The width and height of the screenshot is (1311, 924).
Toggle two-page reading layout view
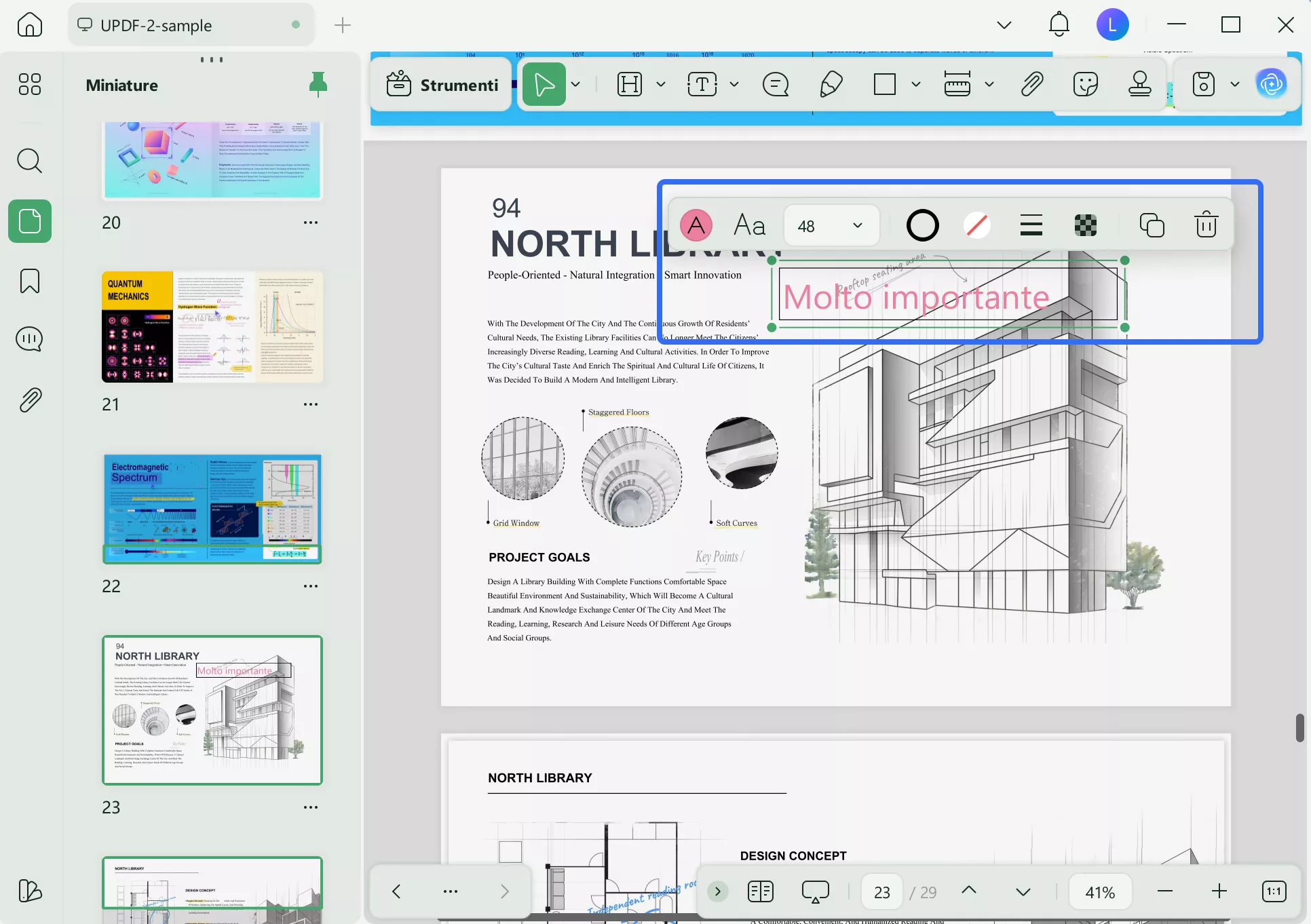(x=760, y=891)
